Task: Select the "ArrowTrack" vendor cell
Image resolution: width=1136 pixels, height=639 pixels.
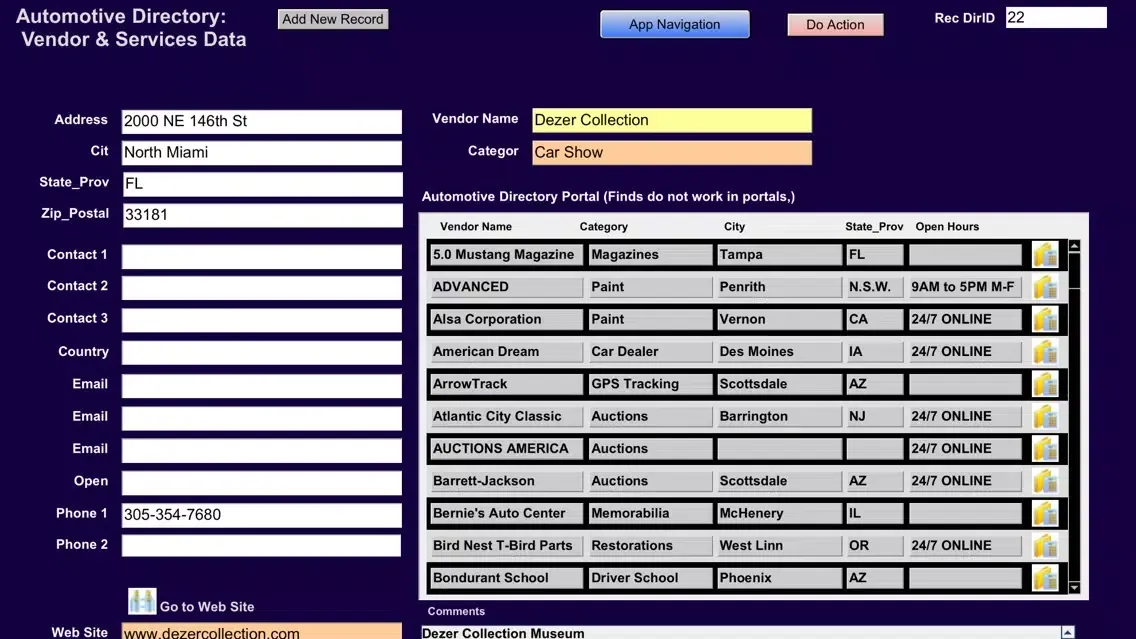Action: click(x=506, y=384)
